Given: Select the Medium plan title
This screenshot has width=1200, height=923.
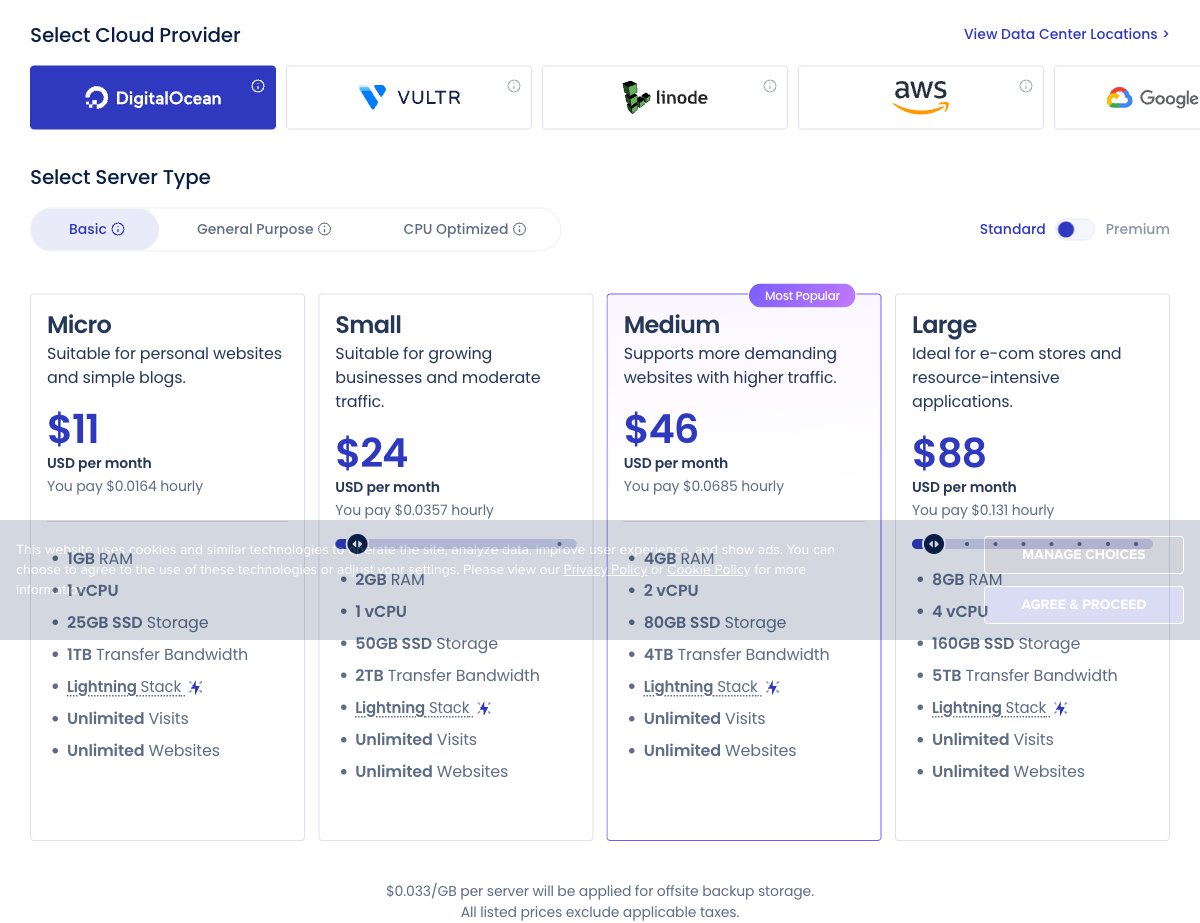Looking at the screenshot, I should point(672,325).
